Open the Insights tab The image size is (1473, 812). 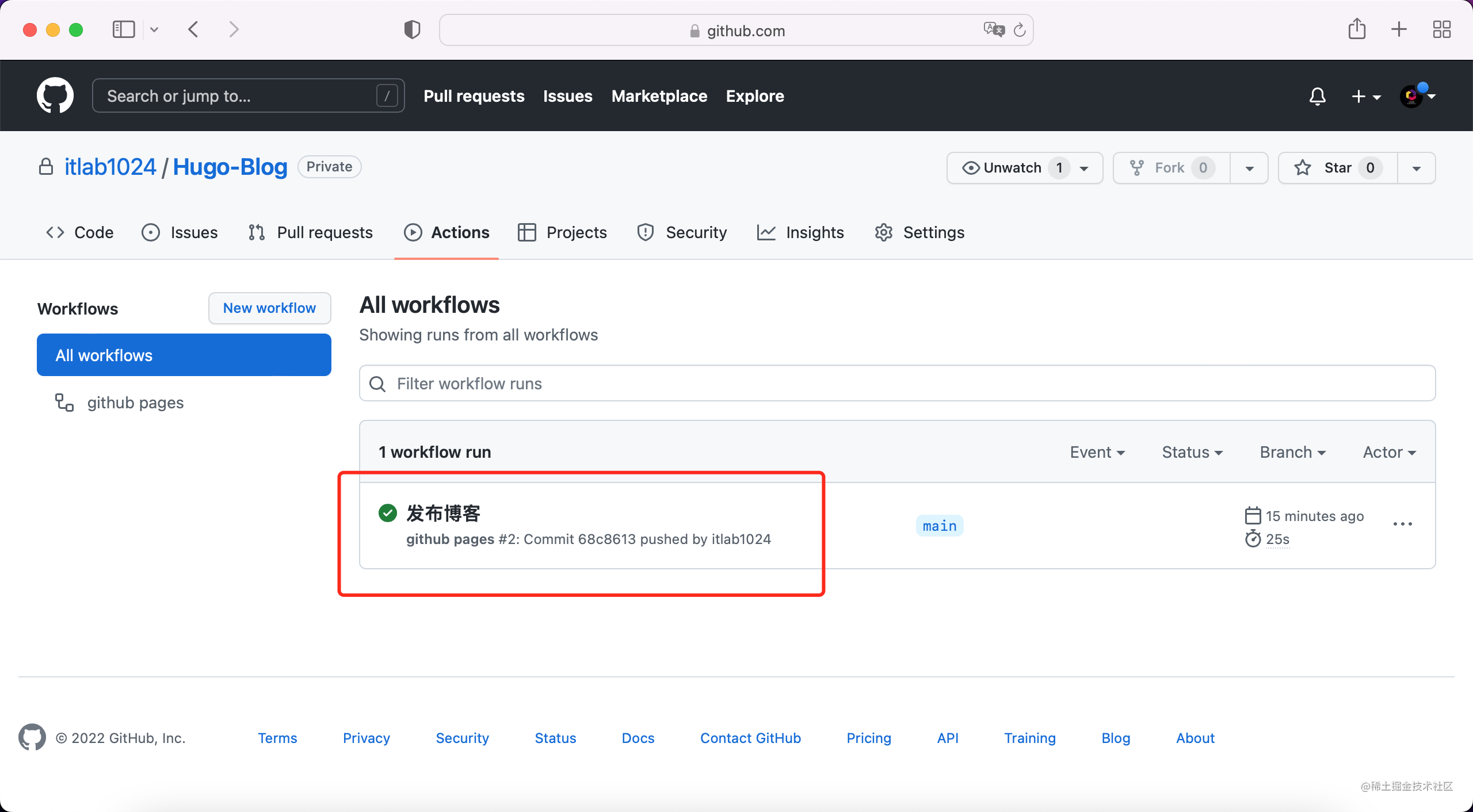coord(800,232)
